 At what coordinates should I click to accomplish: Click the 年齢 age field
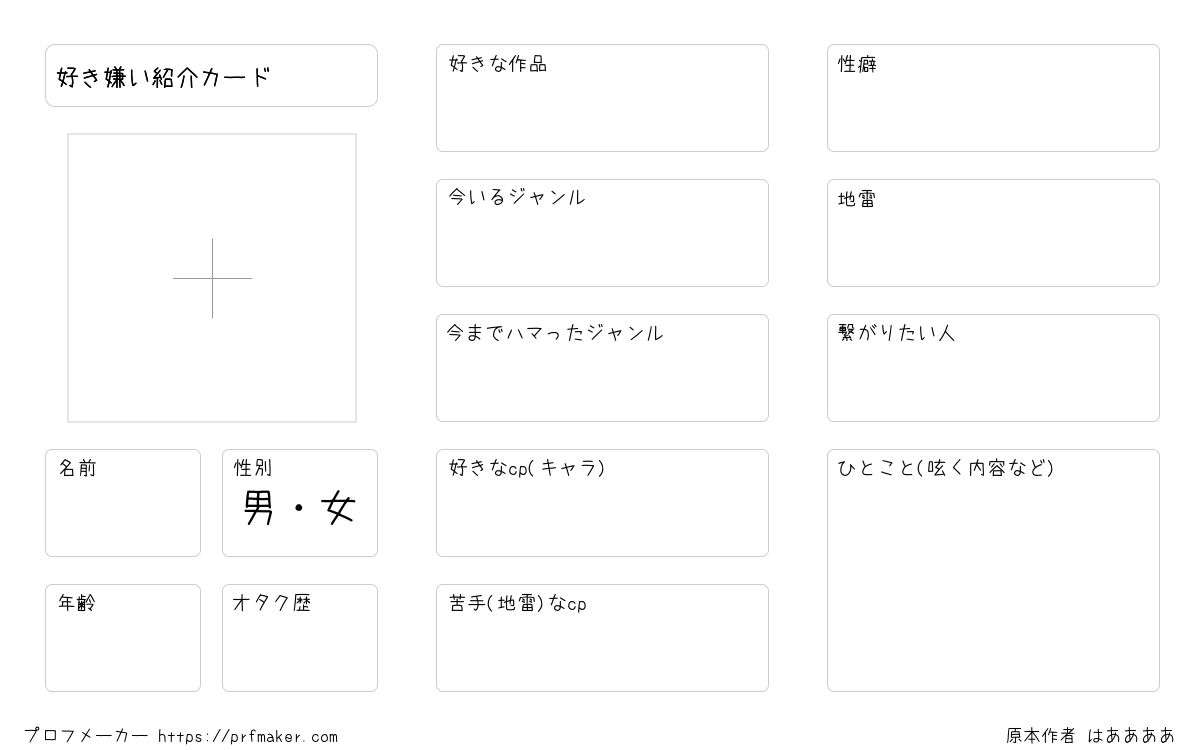(123, 638)
